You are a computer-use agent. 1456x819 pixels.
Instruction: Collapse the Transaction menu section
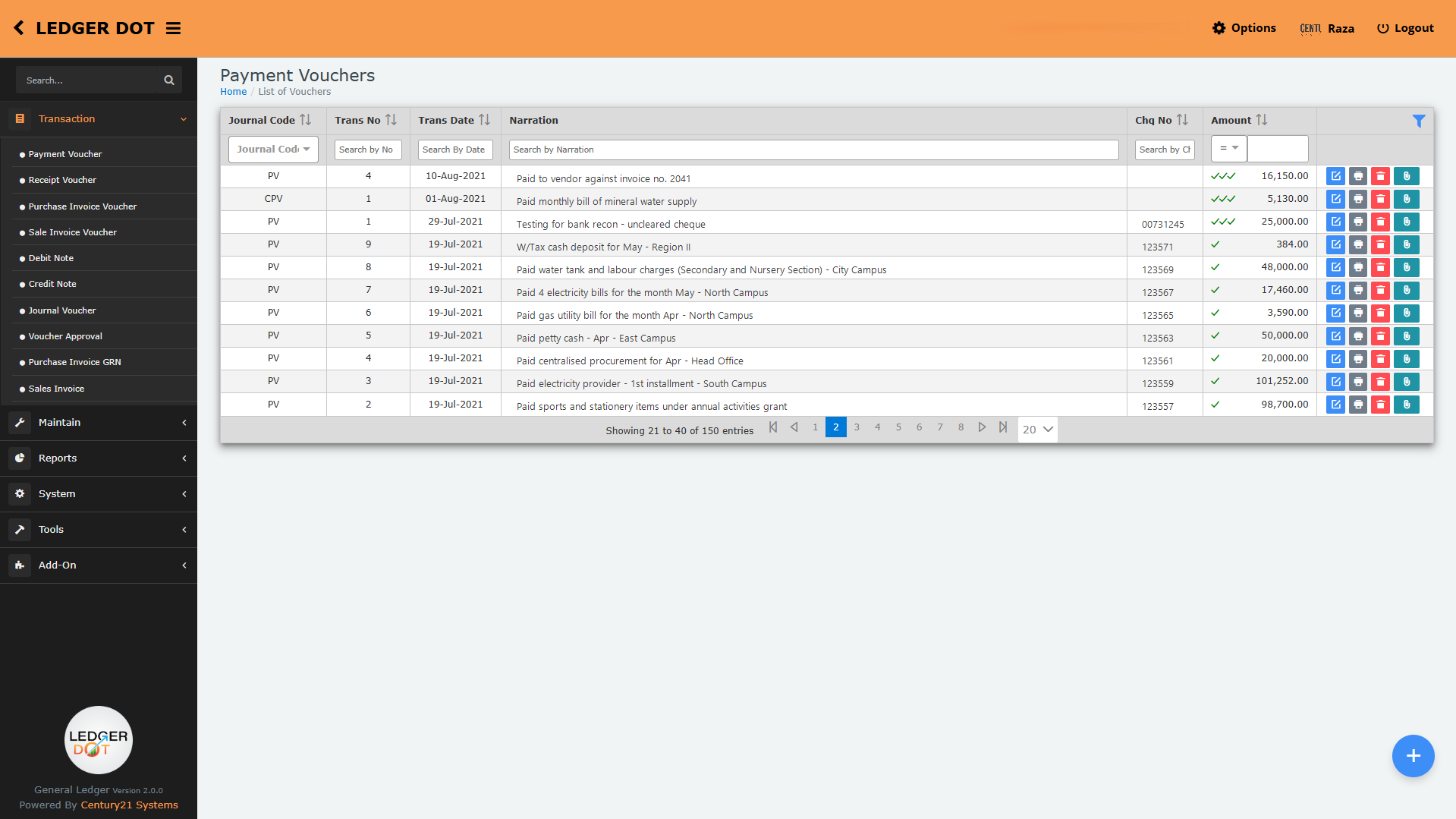[99, 119]
